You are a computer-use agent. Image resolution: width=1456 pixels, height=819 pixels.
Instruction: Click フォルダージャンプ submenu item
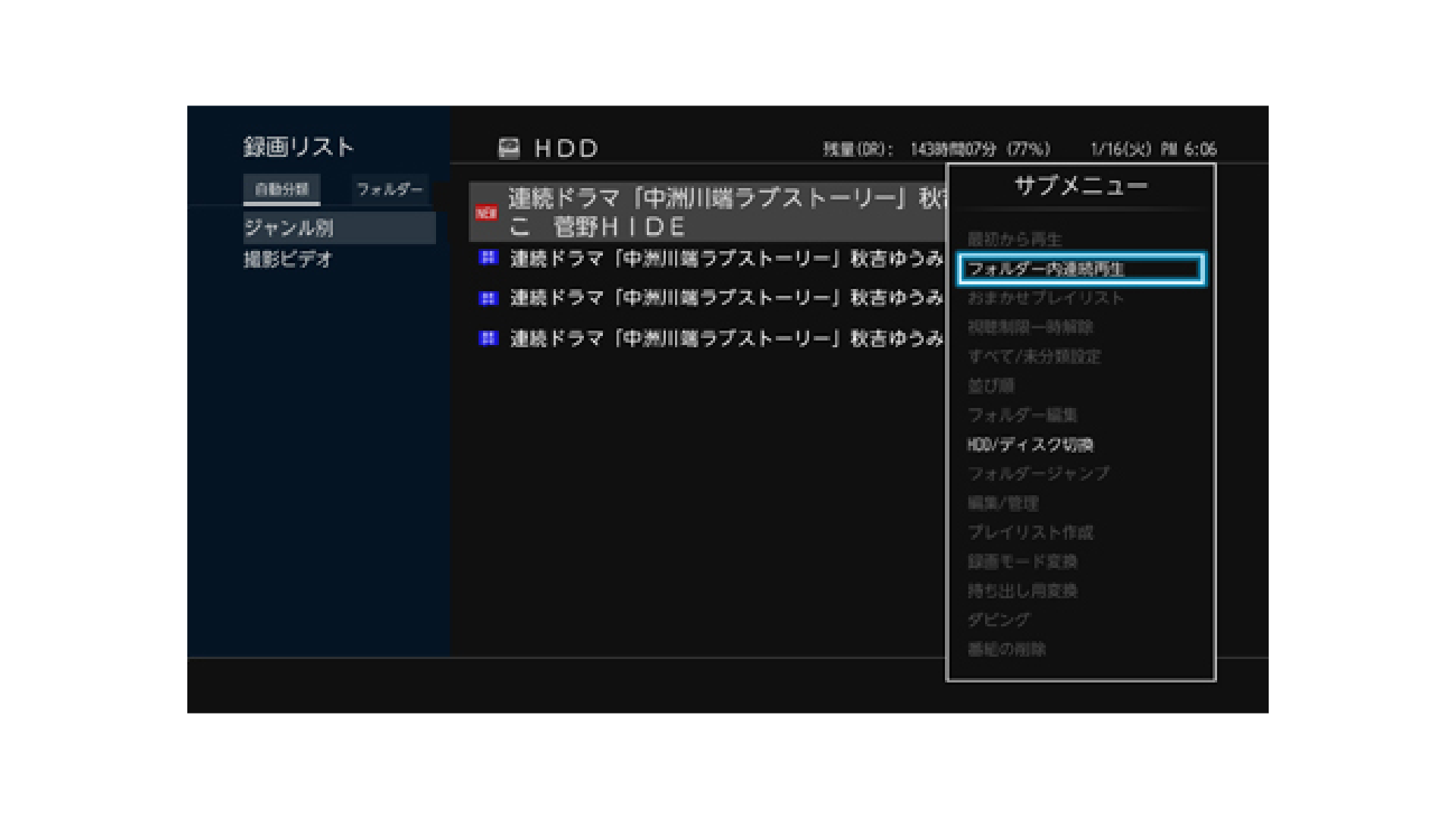point(1038,474)
